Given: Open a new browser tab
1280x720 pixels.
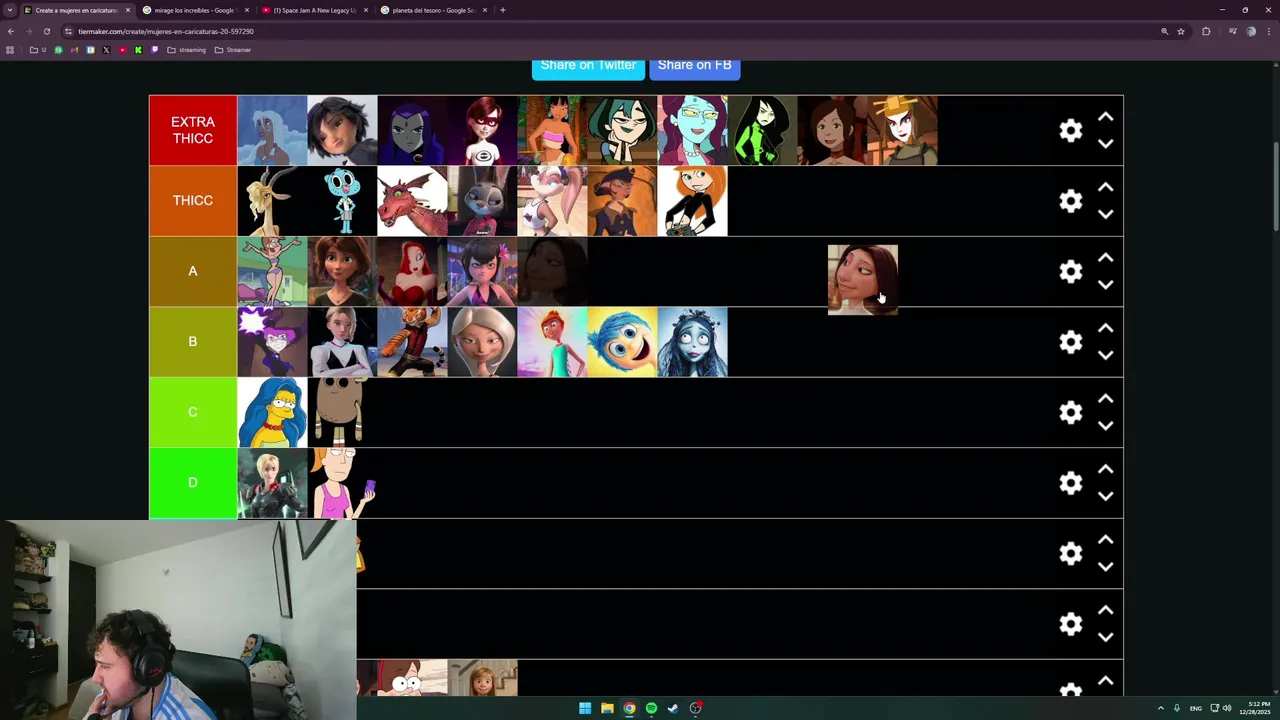Looking at the screenshot, I should (x=503, y=10).
